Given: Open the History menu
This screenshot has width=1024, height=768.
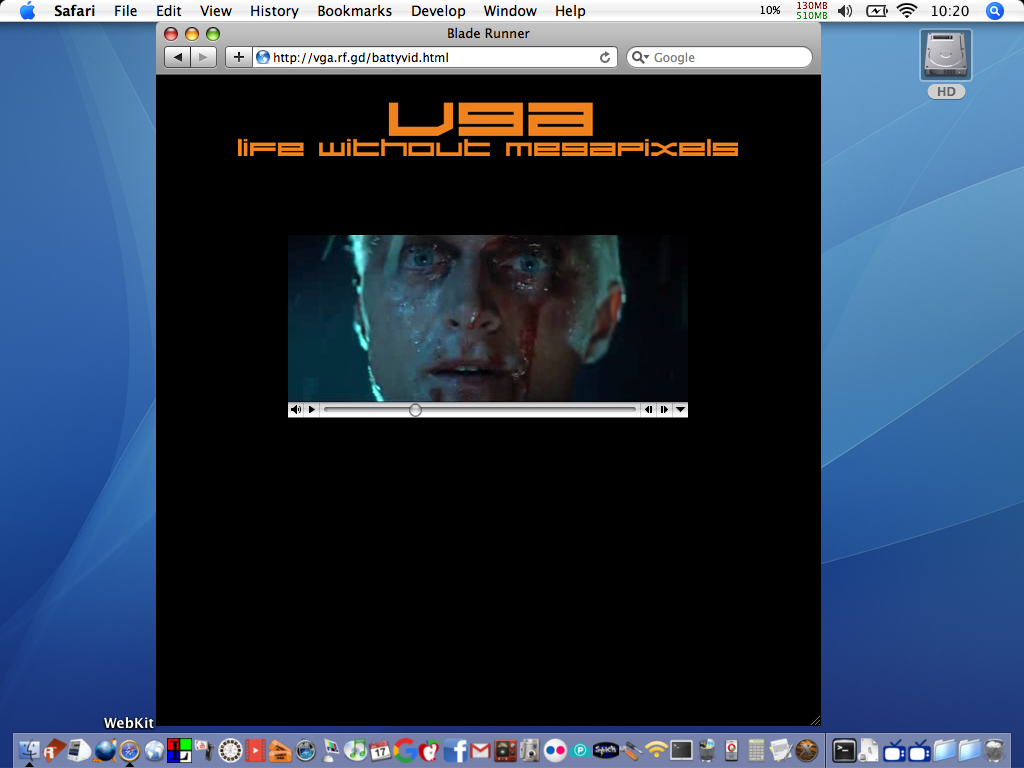Looking at the screenshot, I should coord(274,11).
